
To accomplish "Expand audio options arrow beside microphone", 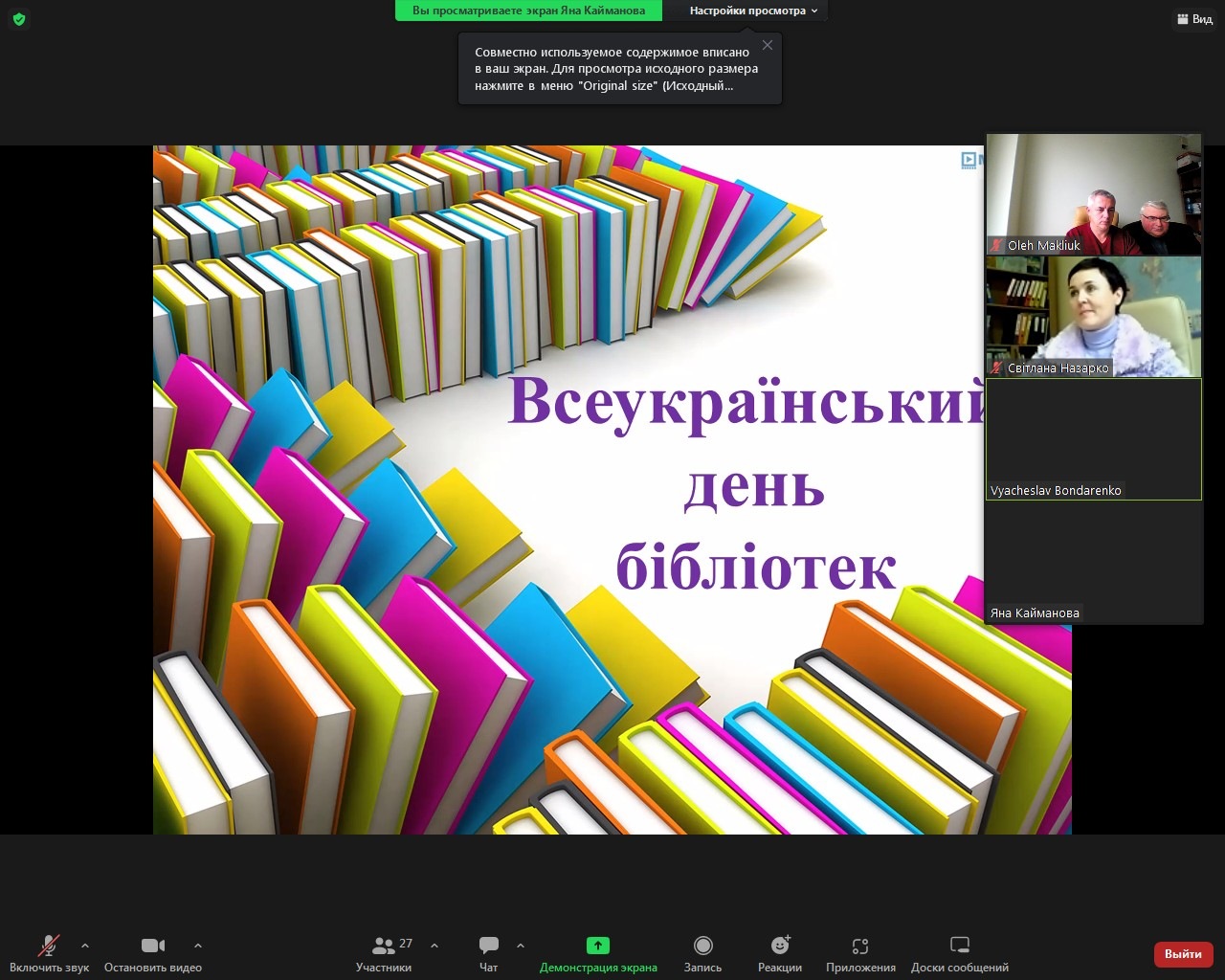I will (x=85, y=946).
